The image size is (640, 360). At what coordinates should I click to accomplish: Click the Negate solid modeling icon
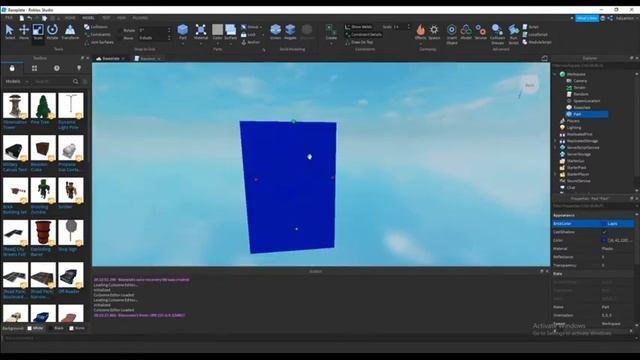290,31
